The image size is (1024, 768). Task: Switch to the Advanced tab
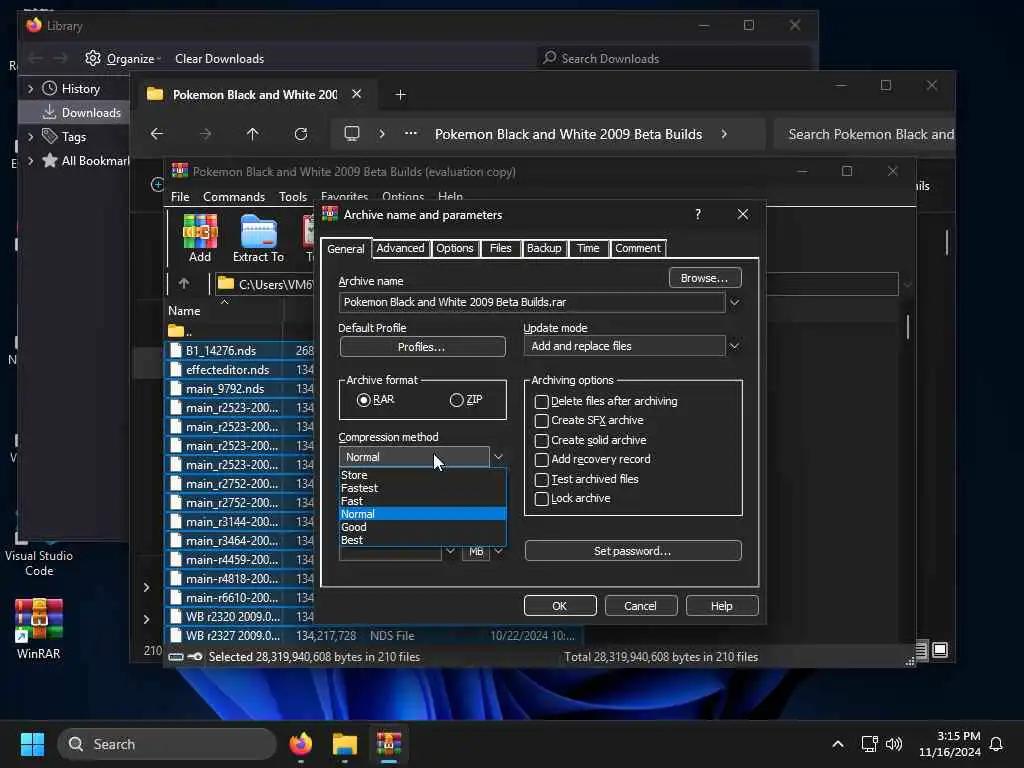(x=400, y=248)
